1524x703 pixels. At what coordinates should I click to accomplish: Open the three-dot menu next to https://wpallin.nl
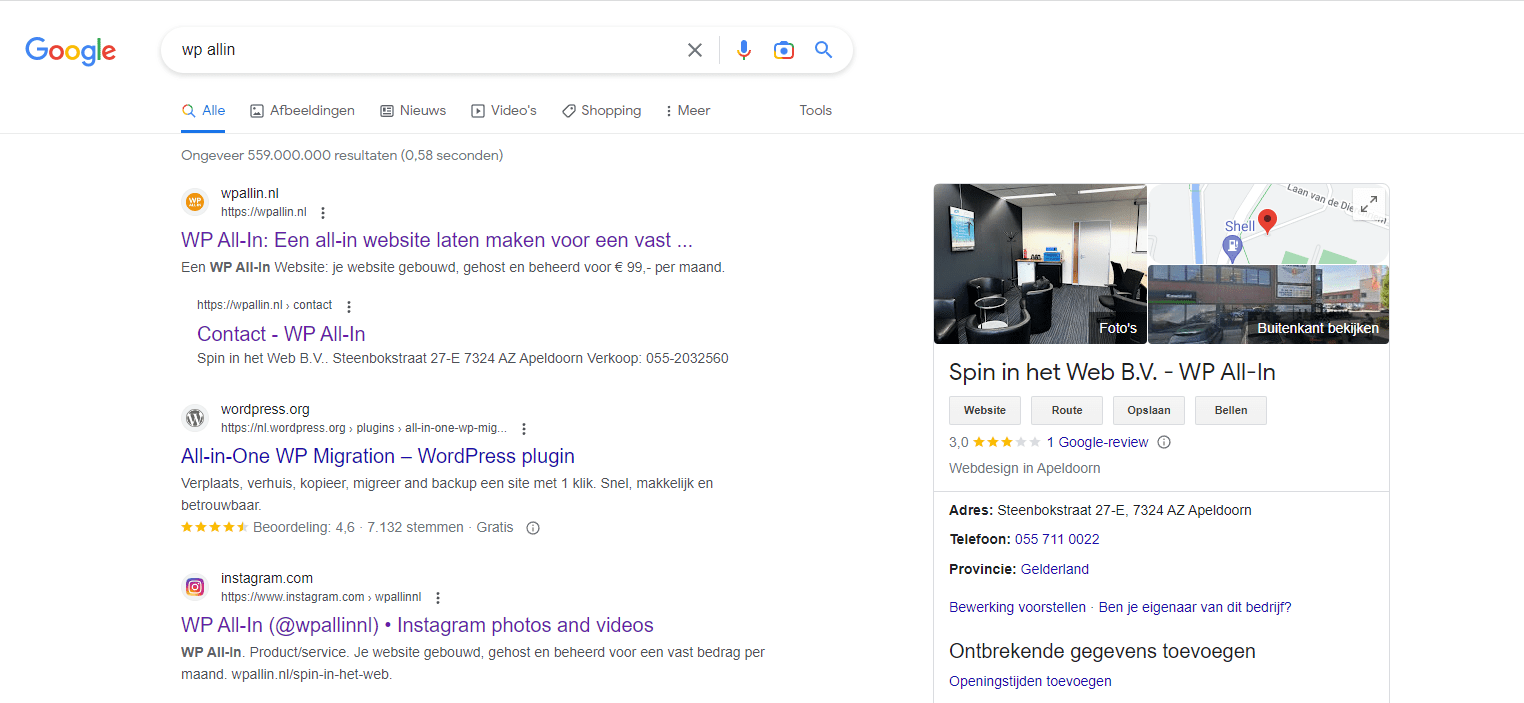(x=323, y=212)
